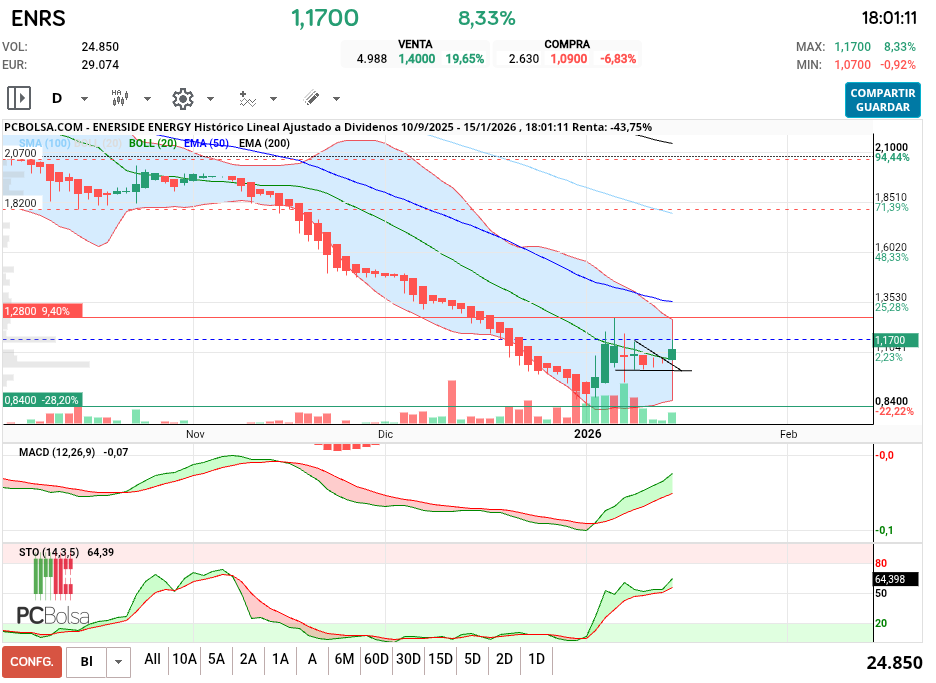Toggle the EMA (200) legend label
This screenshot has height=683, width=936.
(x=264, y=143)
